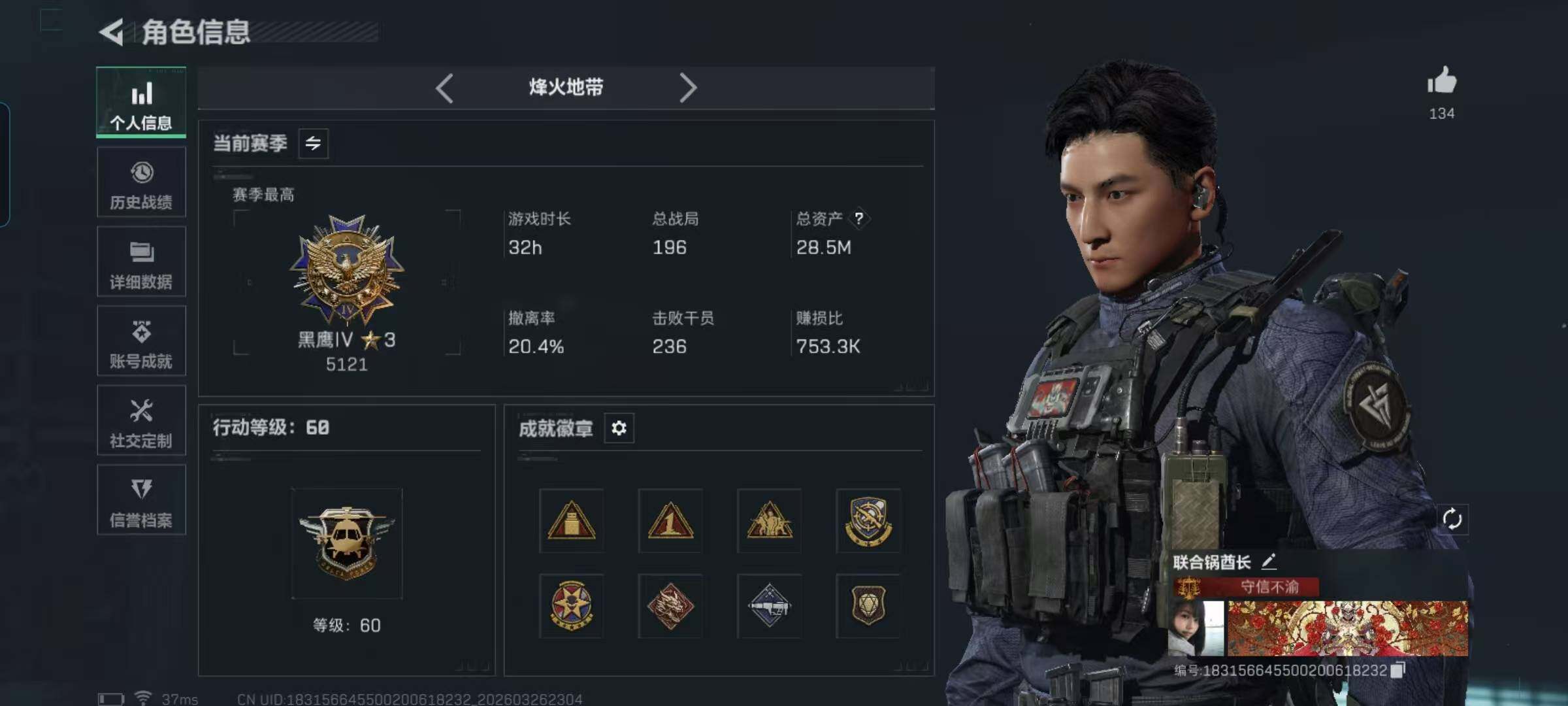Switch to the next mode with the right chevron

point(688,88)
